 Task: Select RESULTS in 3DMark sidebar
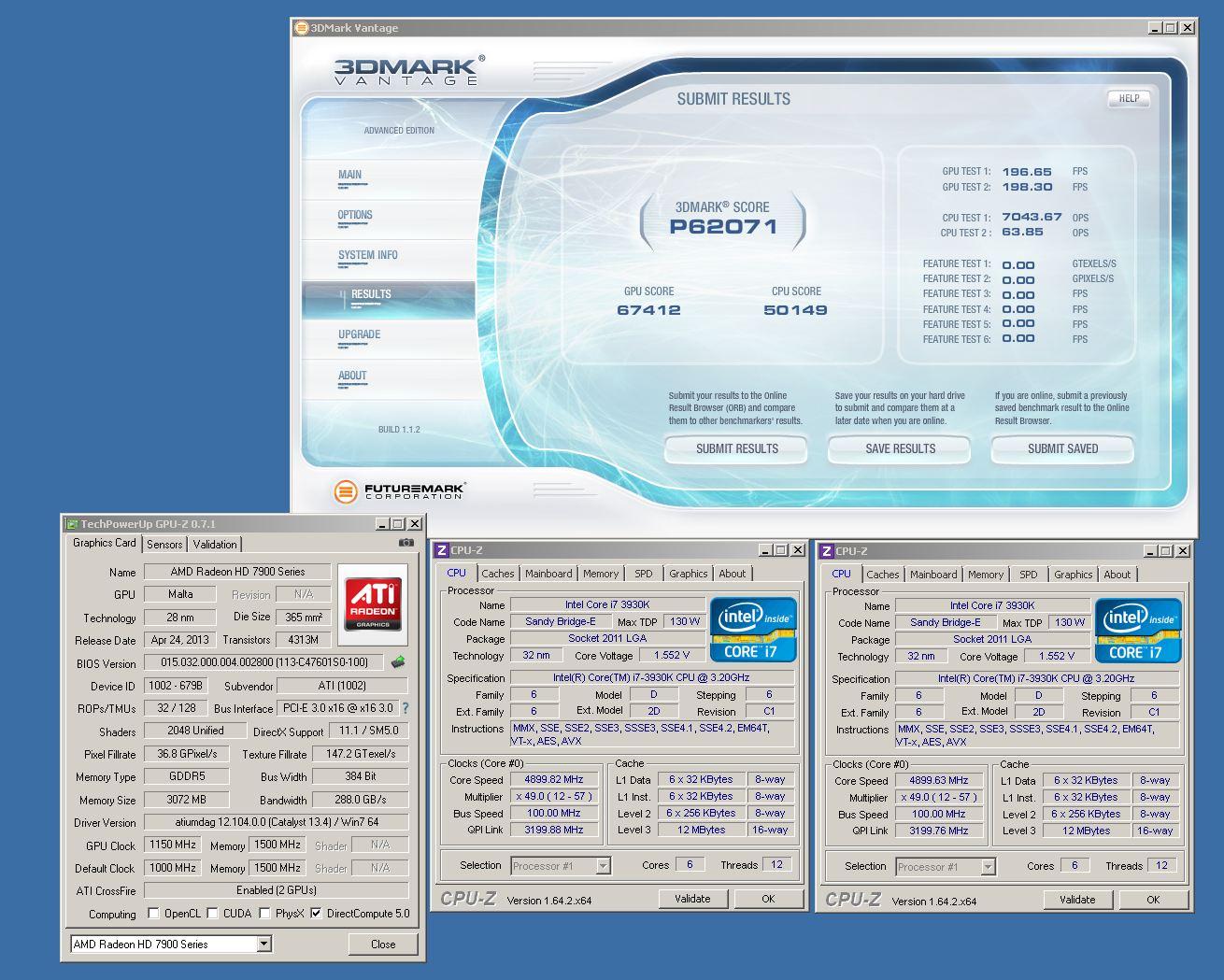(x=389, y=299)
